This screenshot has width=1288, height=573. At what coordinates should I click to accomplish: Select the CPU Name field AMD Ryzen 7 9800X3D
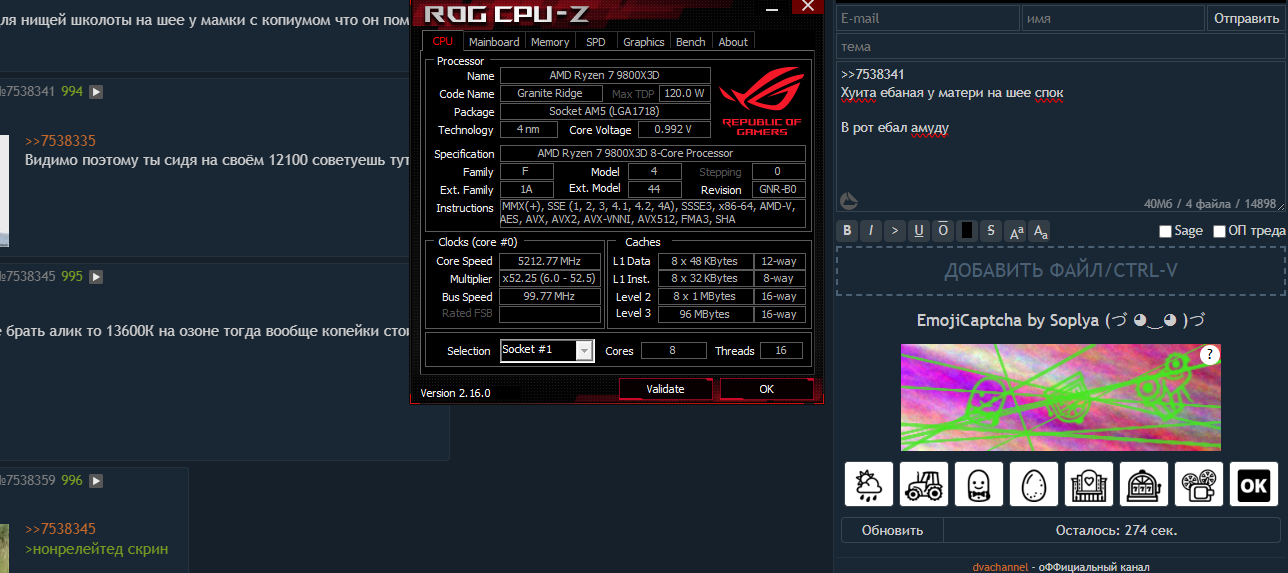[605, 75]
